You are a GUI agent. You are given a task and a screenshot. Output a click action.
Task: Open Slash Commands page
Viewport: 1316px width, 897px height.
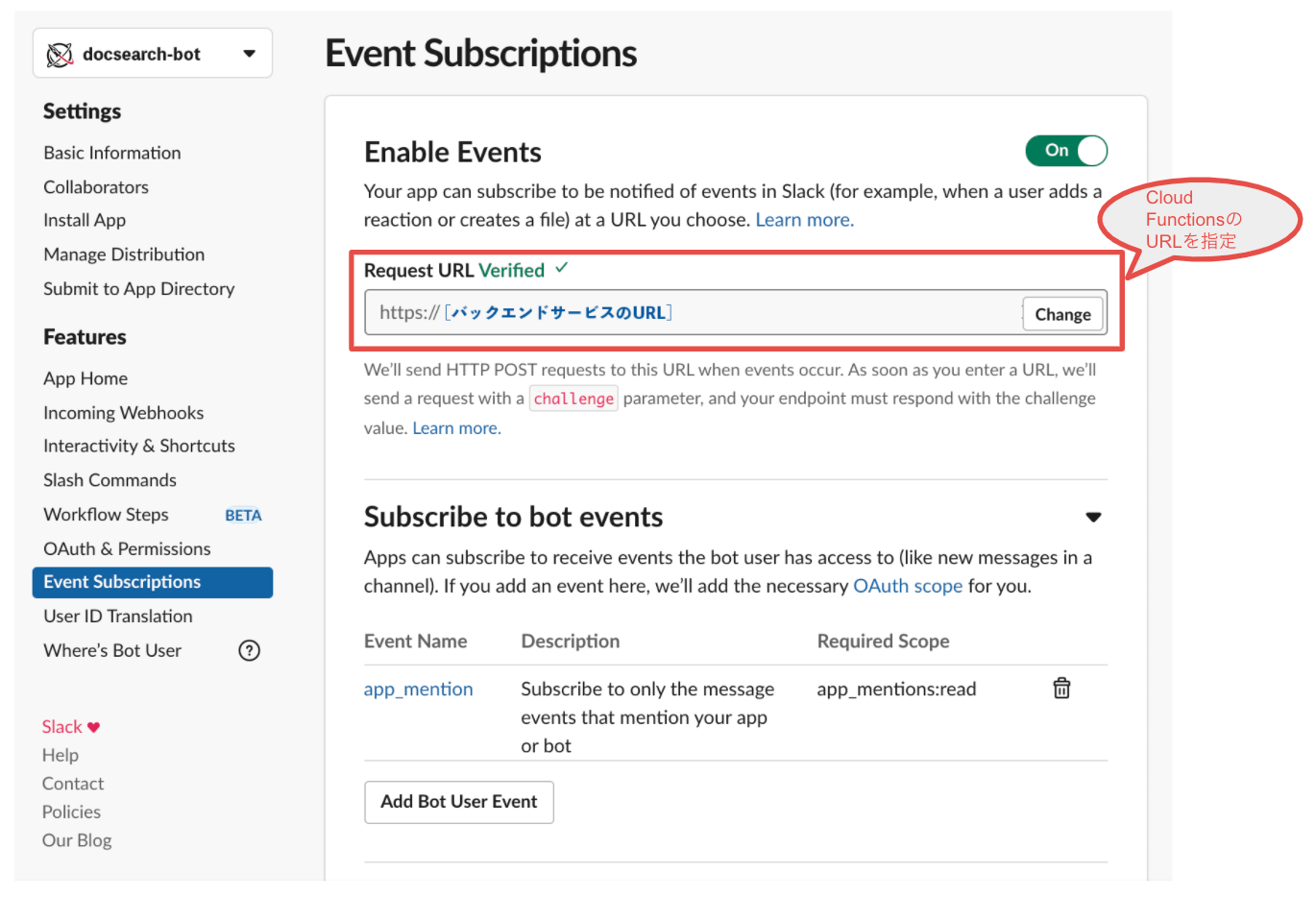[110, 480]
